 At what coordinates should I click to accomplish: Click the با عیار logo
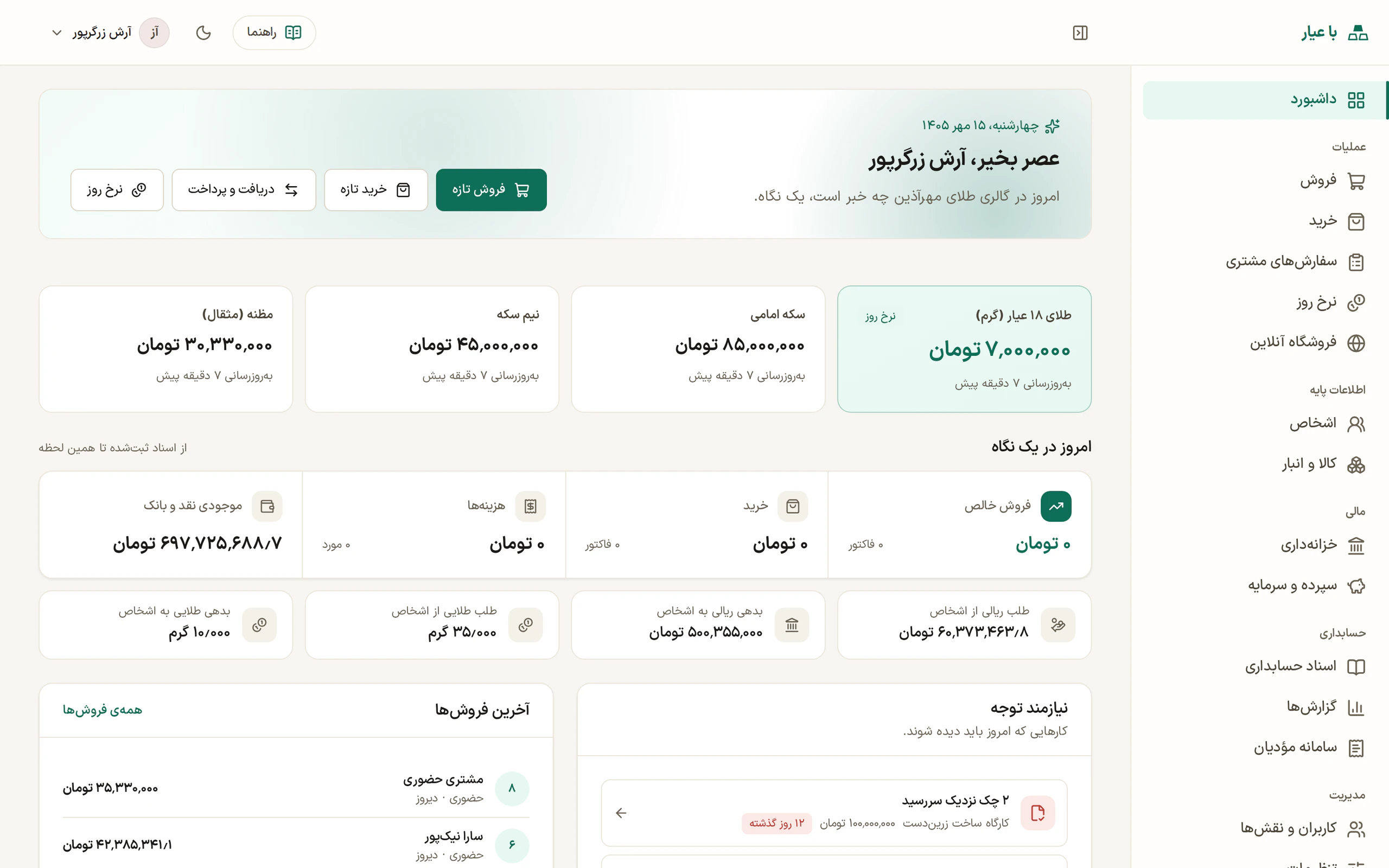pyautogui.click(x=1335, y=33)
